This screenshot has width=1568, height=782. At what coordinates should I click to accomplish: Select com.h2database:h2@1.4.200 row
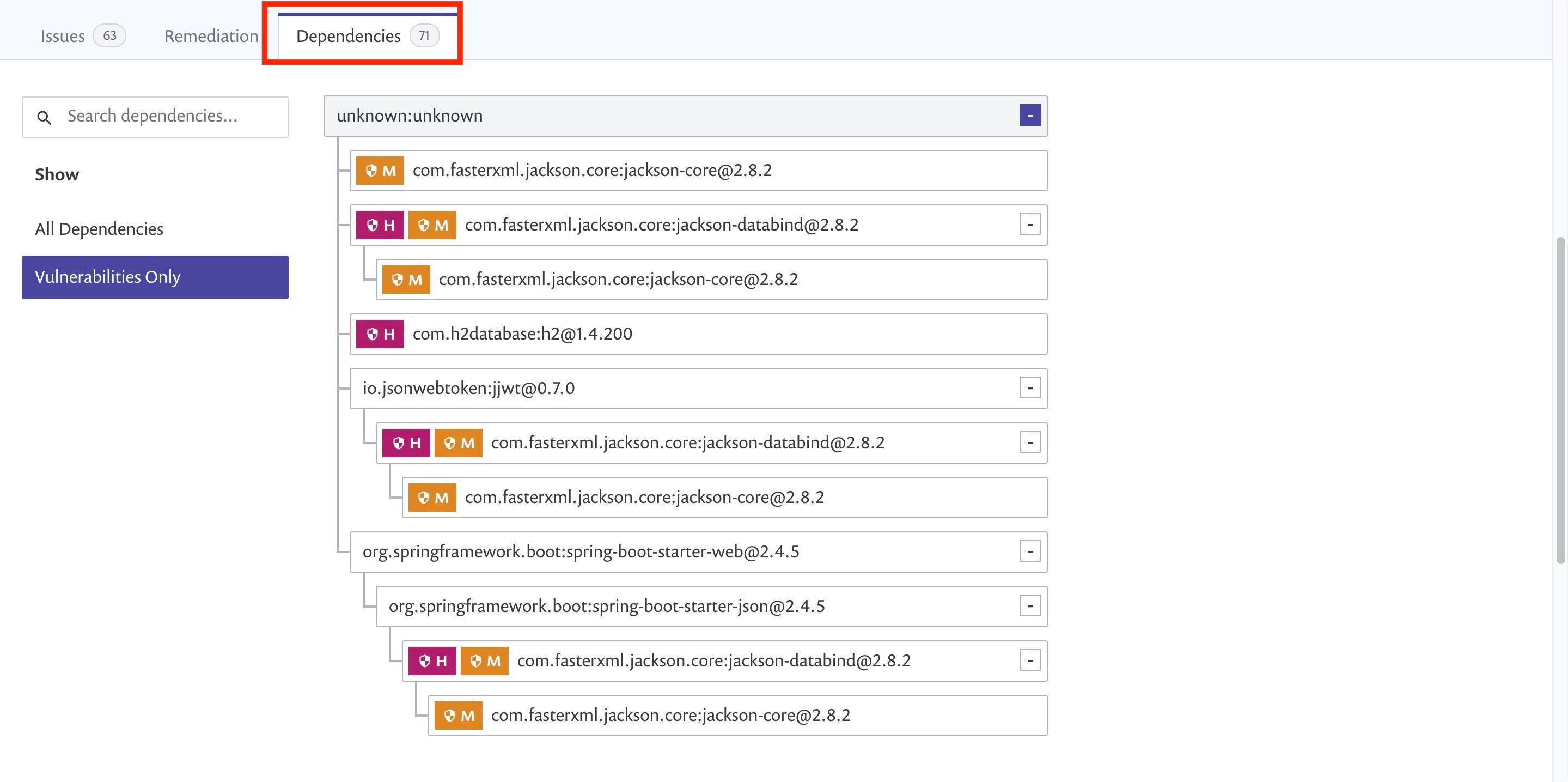pyautogui.click(x=698, y=334)
